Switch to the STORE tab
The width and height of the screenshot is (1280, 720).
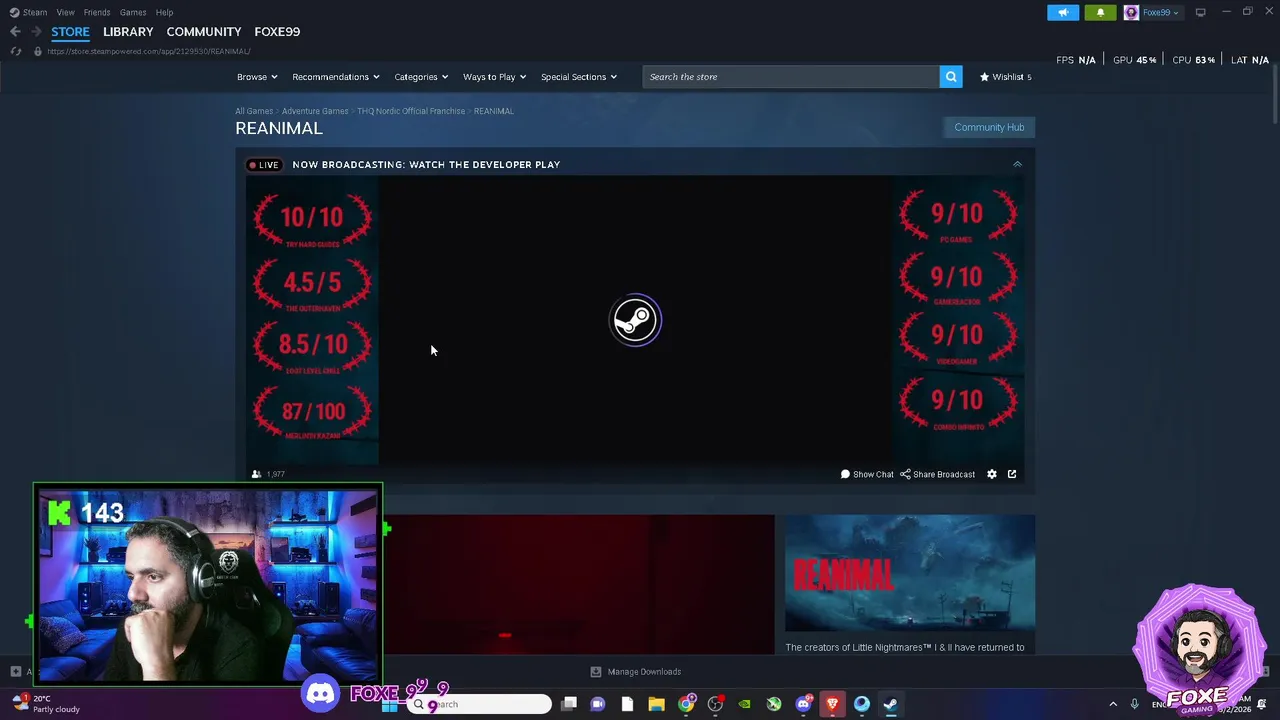tap(70, 32)
